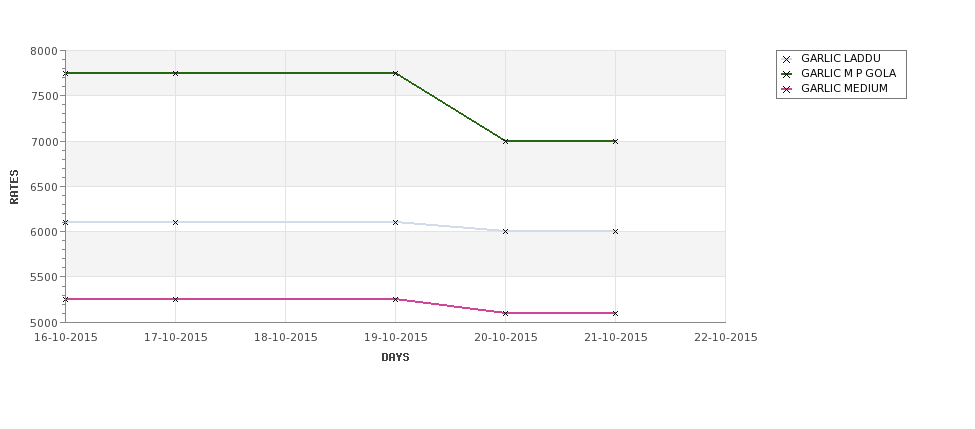Click the DAYS x-axis title
The image size is (975, 429).
click(x=395, y=357)
